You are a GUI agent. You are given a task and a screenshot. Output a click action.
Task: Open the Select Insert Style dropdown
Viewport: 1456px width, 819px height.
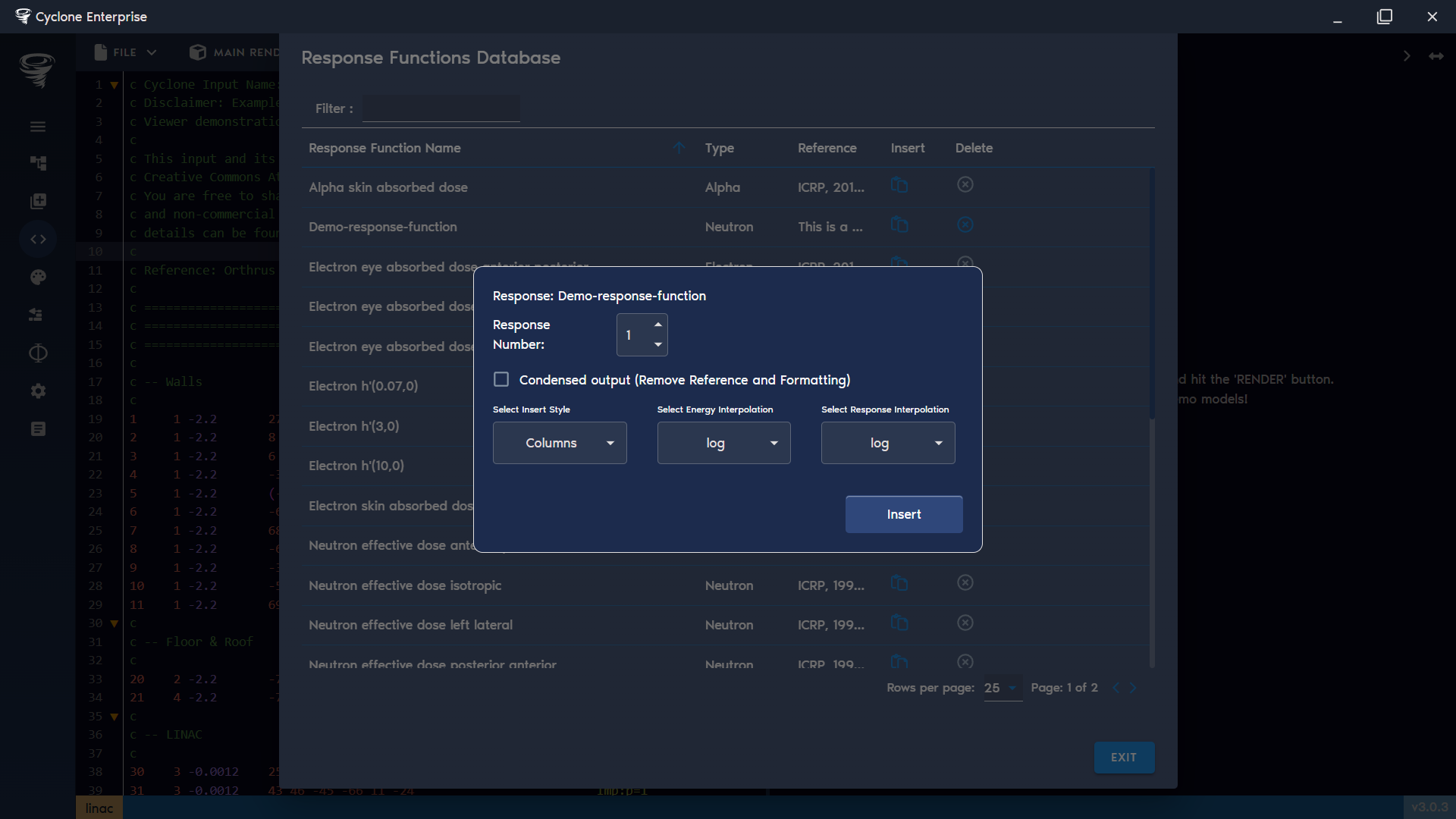[559, 443]
